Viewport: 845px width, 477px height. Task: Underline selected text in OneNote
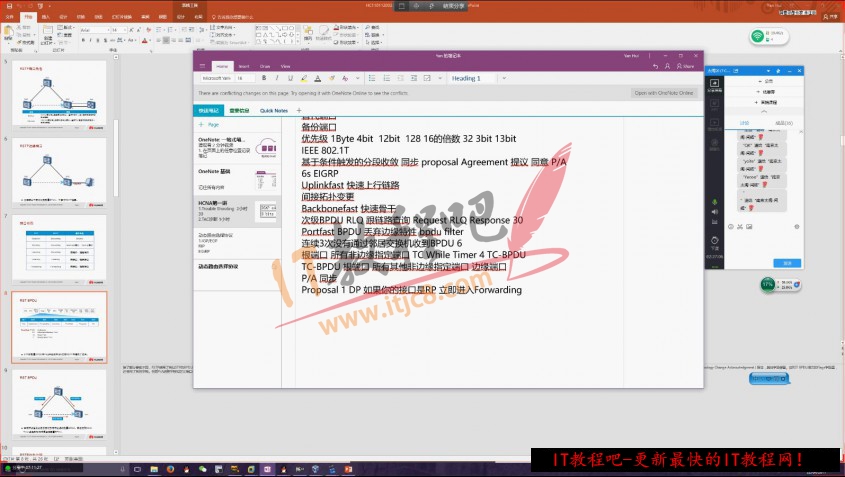pyautogui.click(x=289, y=78)
